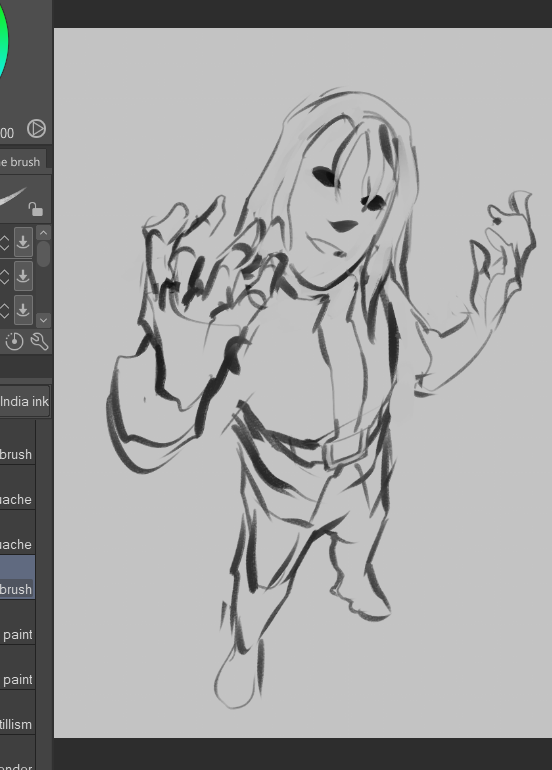Switch to the India ink tab
Viewport: 552px width, 770px height.
24,401
